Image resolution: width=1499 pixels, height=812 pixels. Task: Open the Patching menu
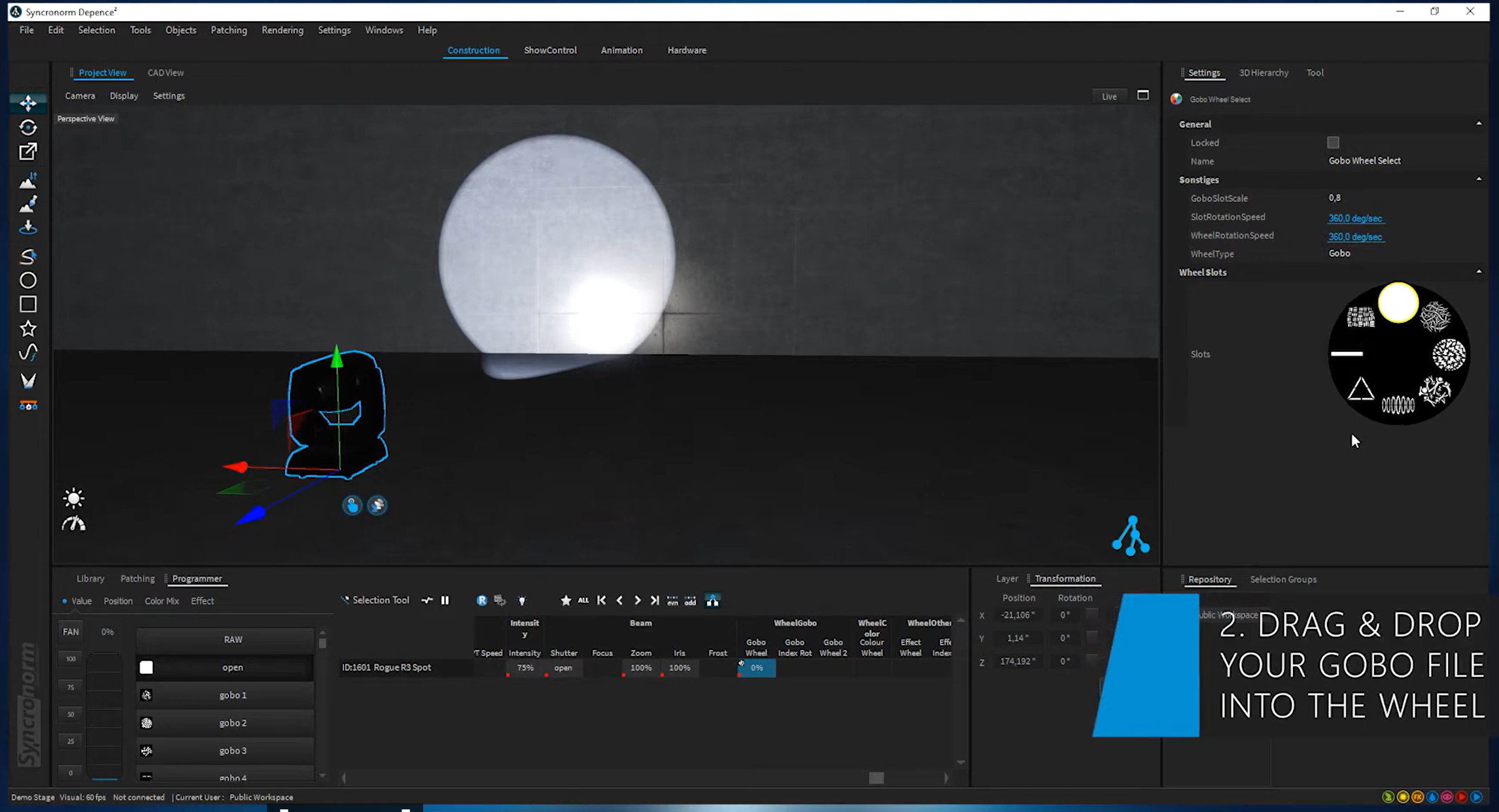[x=229, y=30]
